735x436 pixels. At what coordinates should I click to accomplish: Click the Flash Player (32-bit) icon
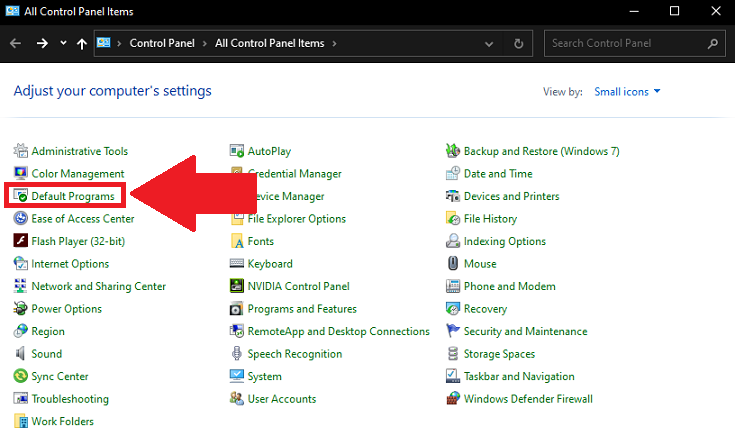pos(21,242)
